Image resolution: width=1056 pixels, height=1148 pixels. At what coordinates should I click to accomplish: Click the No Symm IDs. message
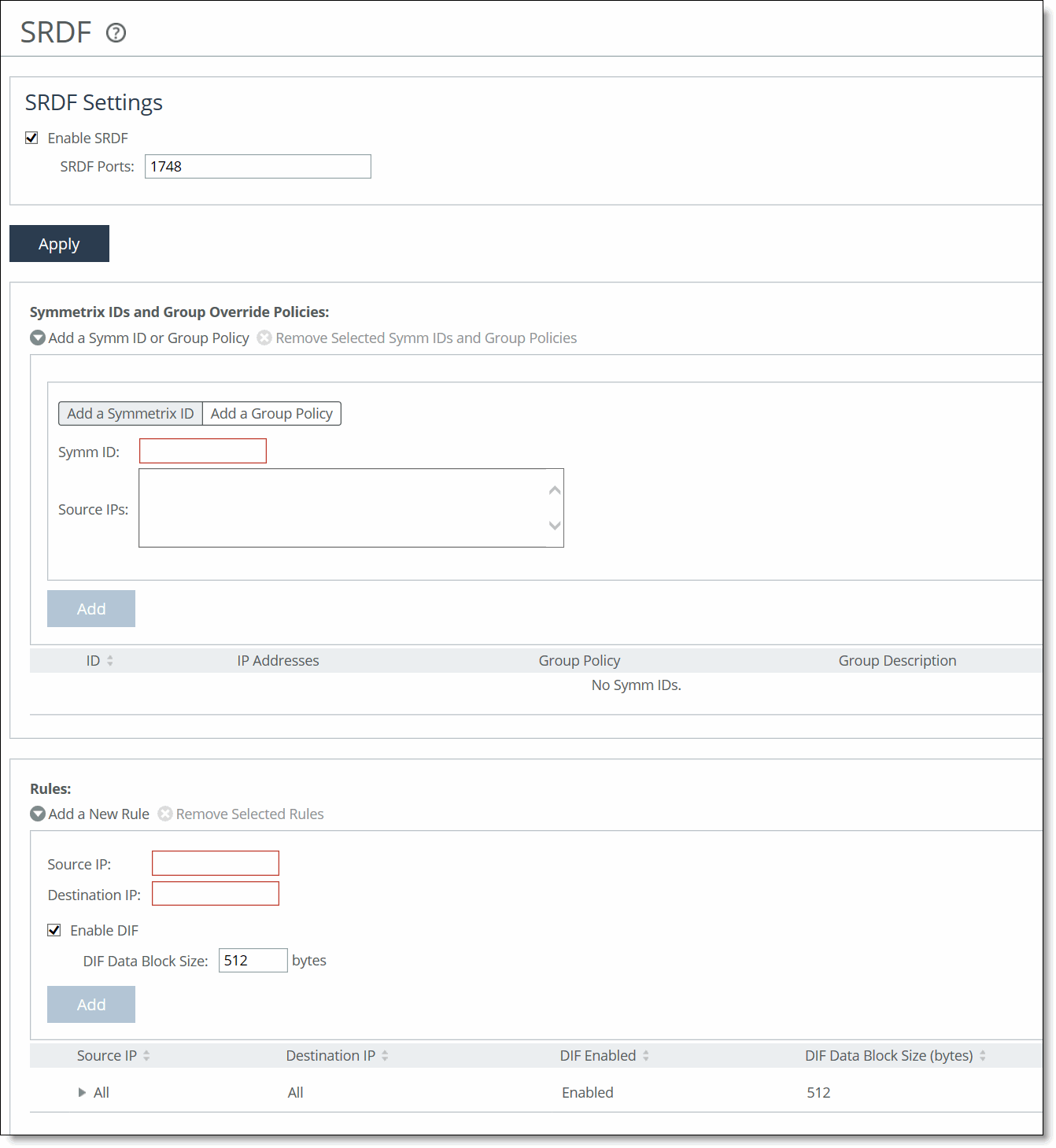pyautogui.click(x=636, y=685)
